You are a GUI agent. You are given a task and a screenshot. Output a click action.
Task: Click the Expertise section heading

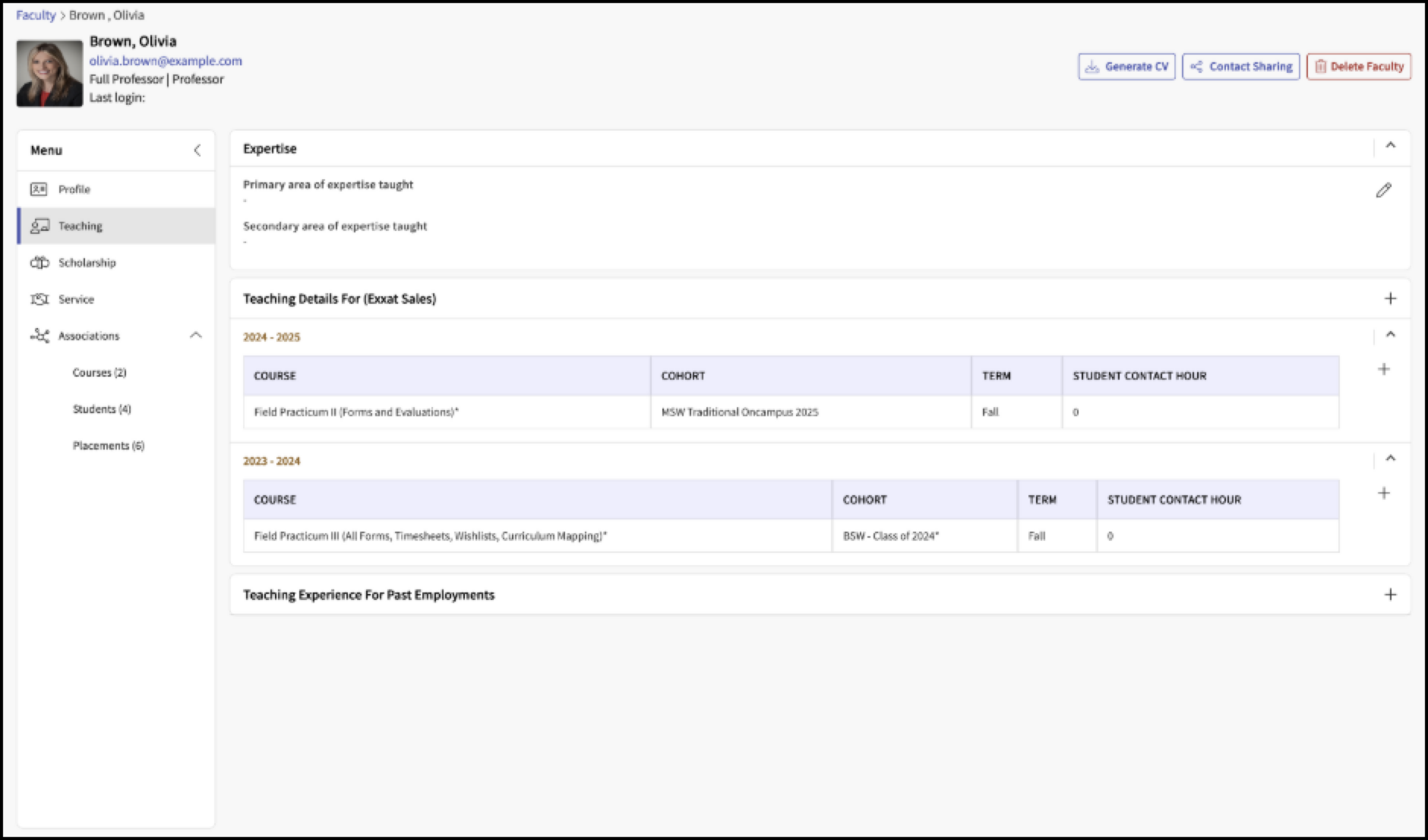[270, 149]
